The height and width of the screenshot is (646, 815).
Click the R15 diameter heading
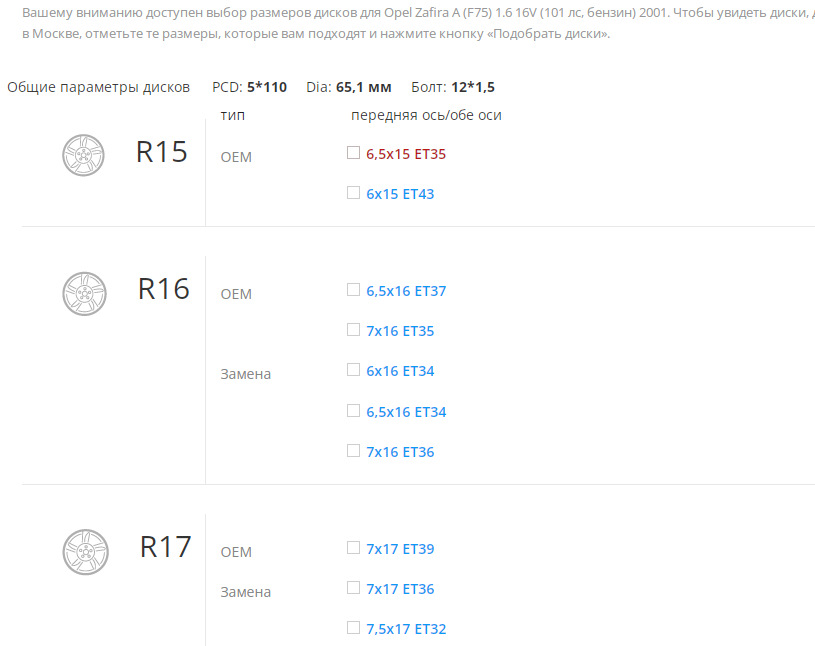[162, 152]
